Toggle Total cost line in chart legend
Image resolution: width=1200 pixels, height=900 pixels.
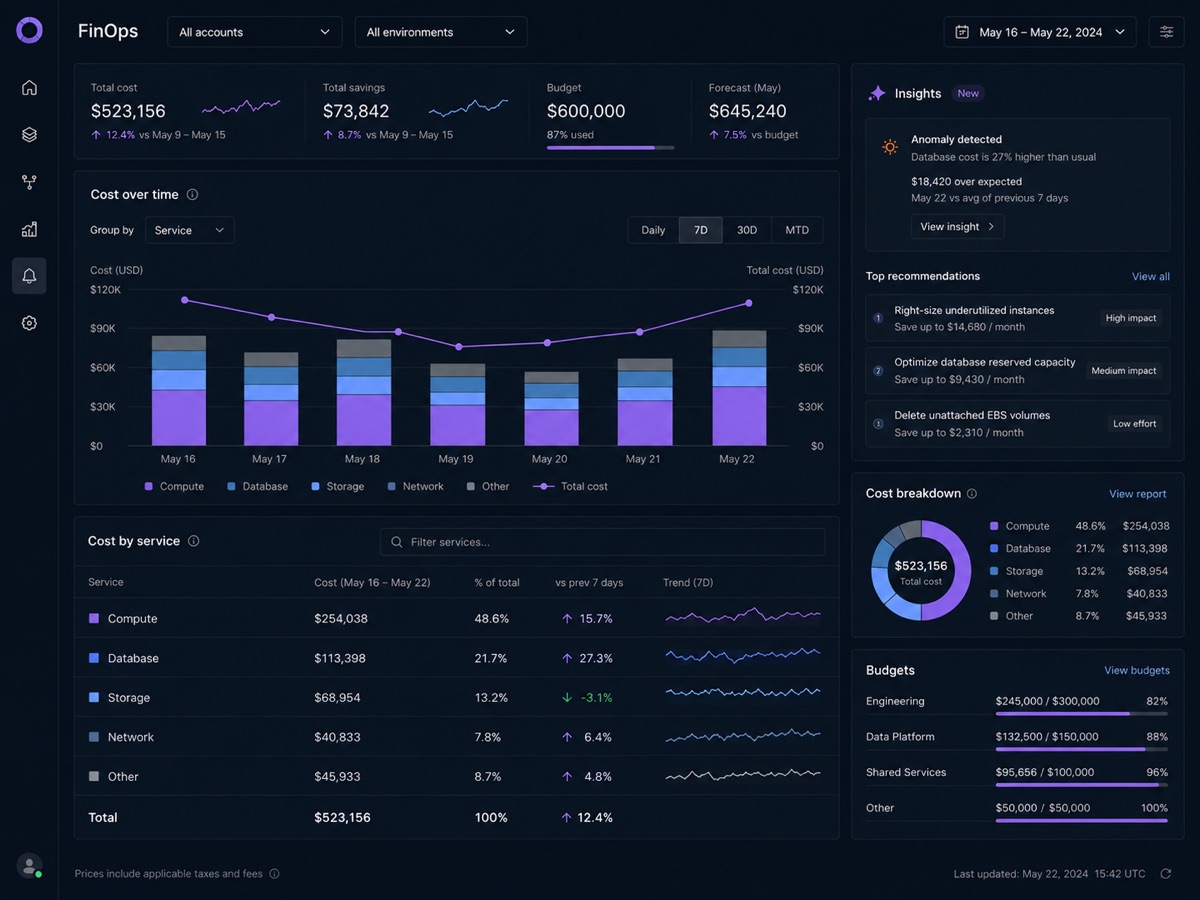pyautogui.click(x=570, y=486)
